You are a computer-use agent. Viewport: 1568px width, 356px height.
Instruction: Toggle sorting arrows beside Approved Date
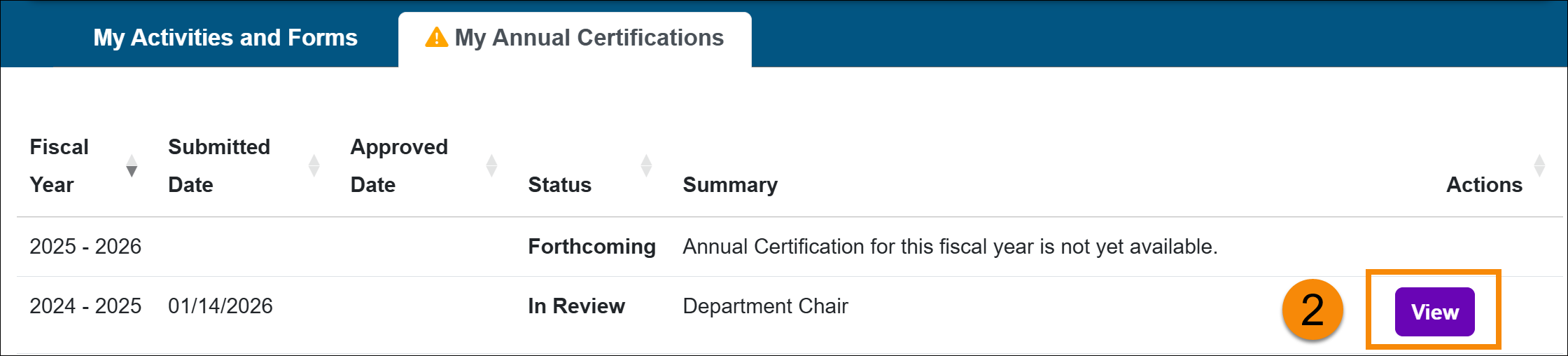click(492, 166)
